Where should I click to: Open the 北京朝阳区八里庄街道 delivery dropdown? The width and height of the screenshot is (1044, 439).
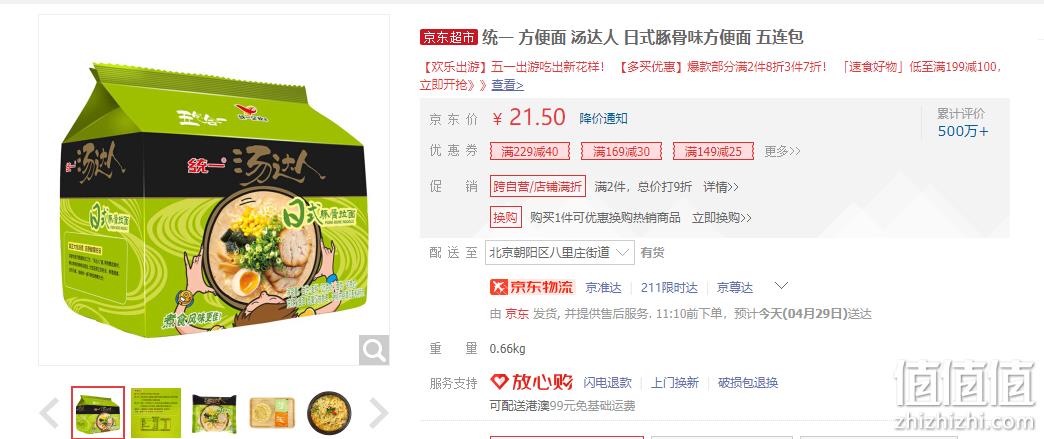[x=559, y=252]
